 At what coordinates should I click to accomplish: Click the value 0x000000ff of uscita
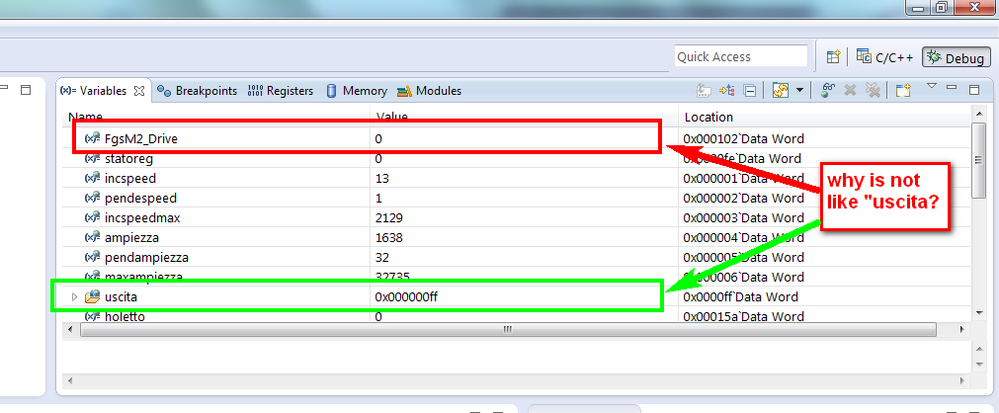406,296
